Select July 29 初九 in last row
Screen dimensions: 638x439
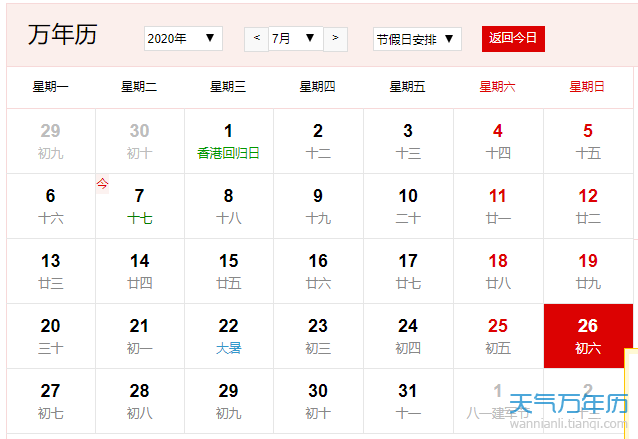point(229,402)
